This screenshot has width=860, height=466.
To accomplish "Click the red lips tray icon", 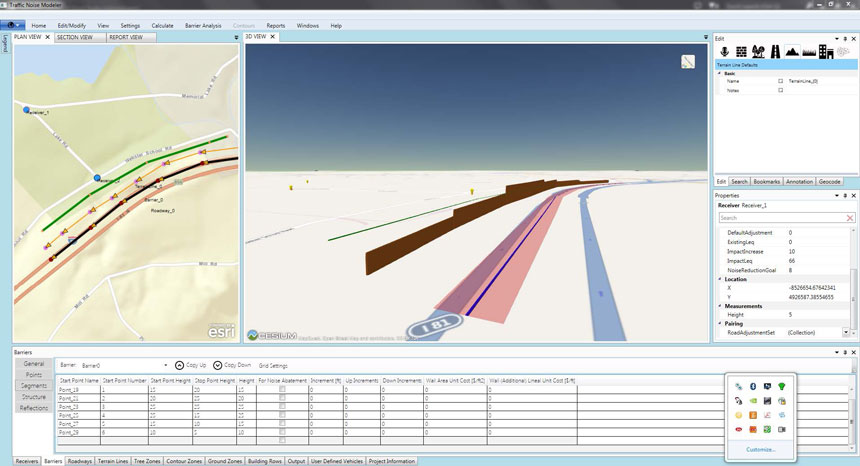I will [739, 429].
